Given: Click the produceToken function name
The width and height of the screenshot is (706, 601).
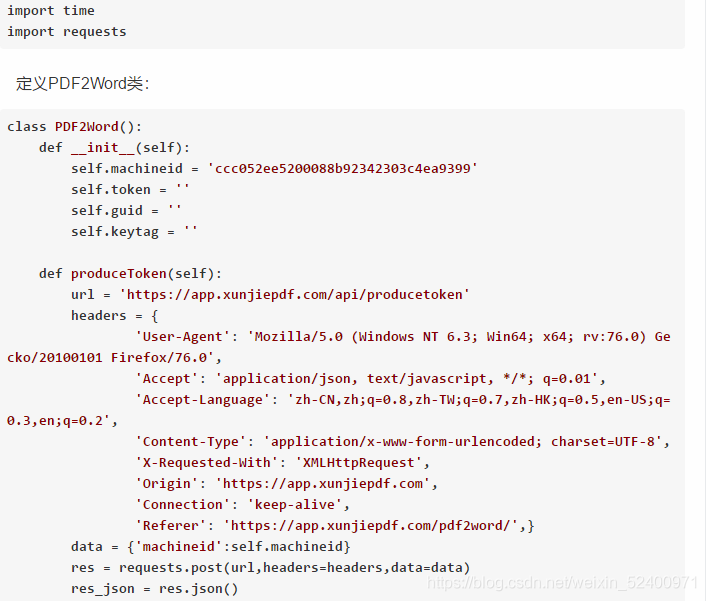Looking at the screenshot, I should coord(119,274).
